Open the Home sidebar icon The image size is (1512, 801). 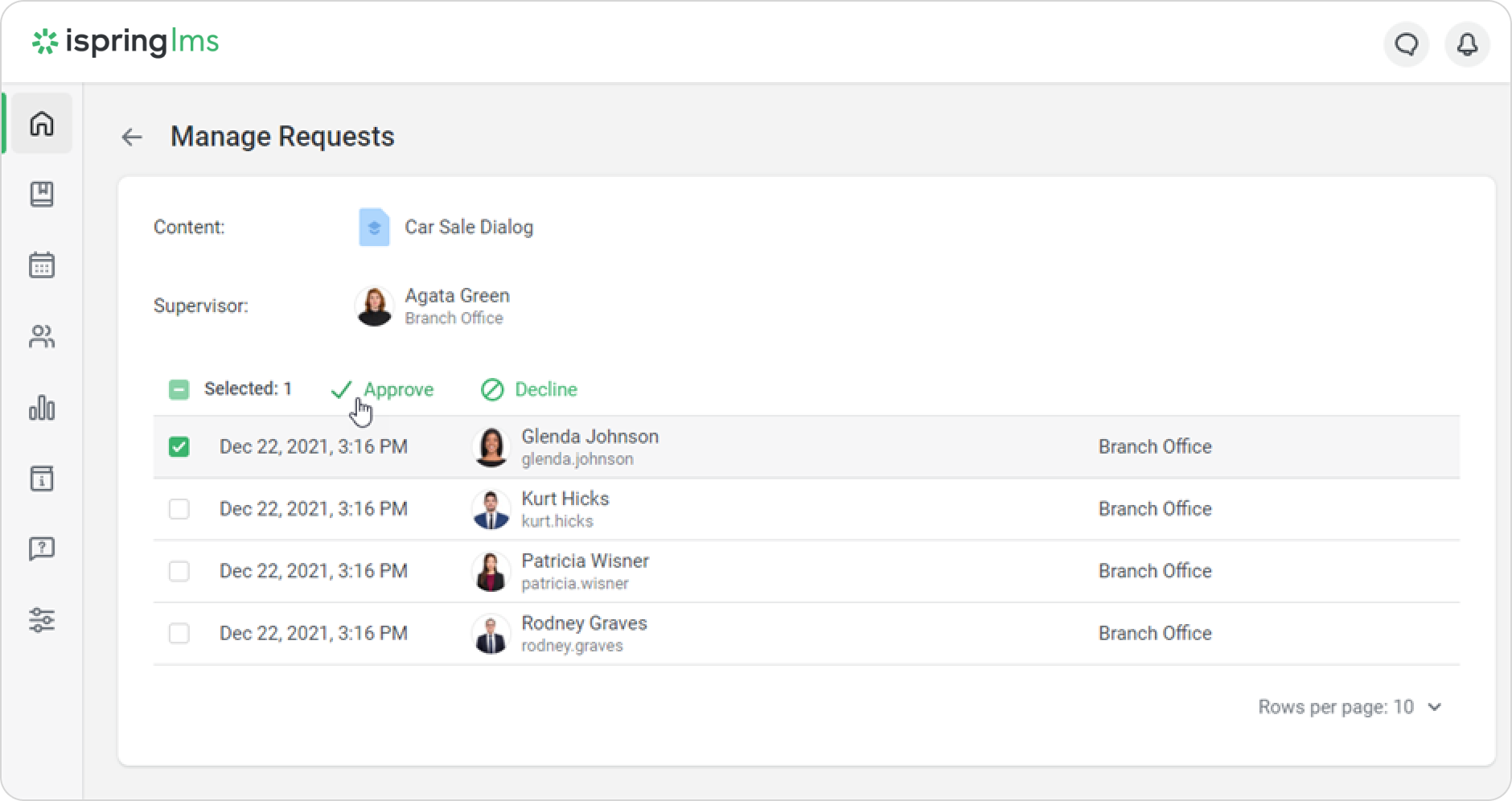(42, 124)
